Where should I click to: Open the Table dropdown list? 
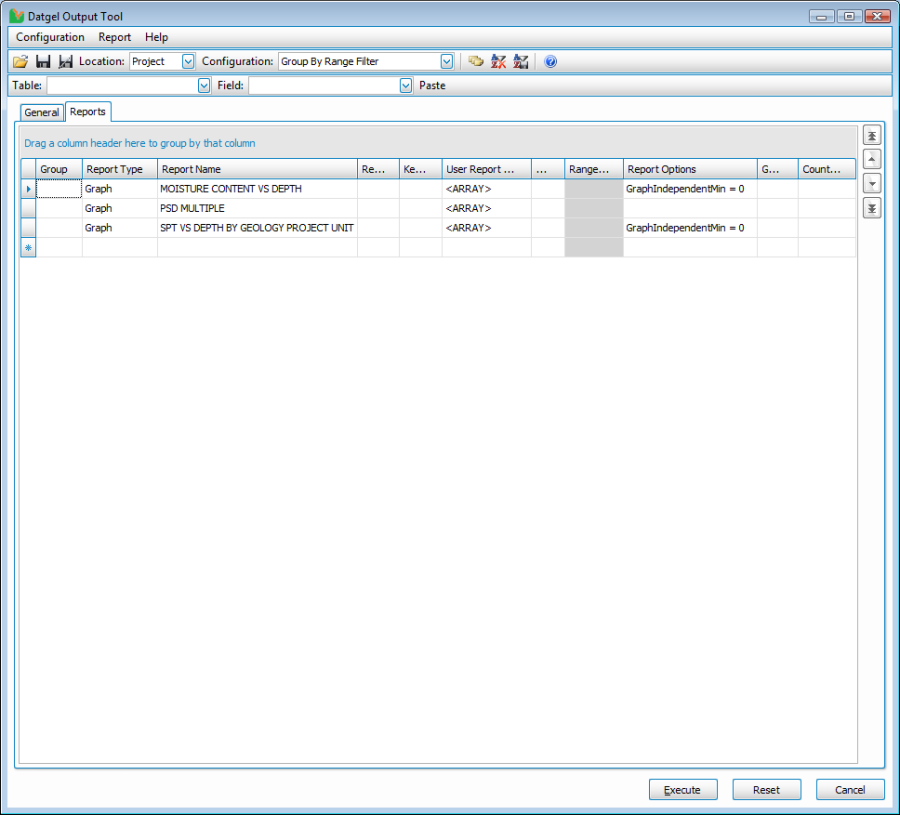(203, 86)
